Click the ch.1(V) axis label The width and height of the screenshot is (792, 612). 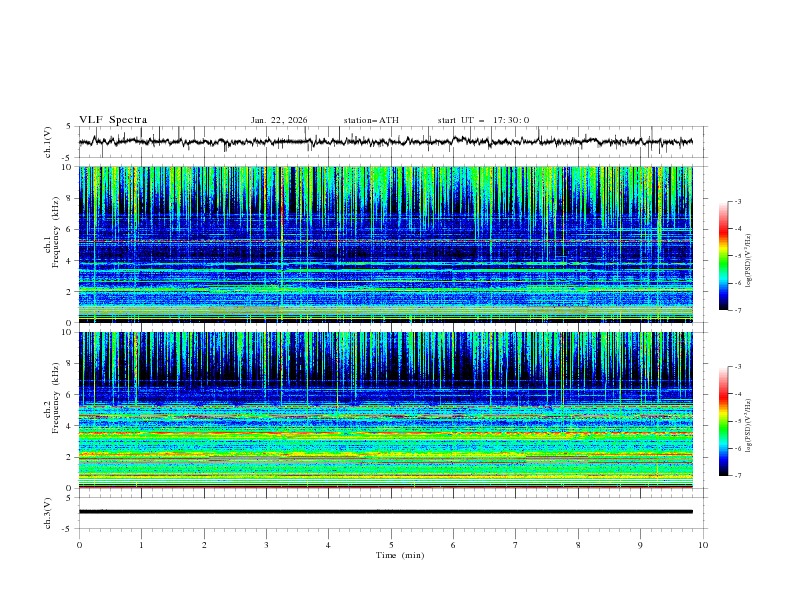(48, 142)
